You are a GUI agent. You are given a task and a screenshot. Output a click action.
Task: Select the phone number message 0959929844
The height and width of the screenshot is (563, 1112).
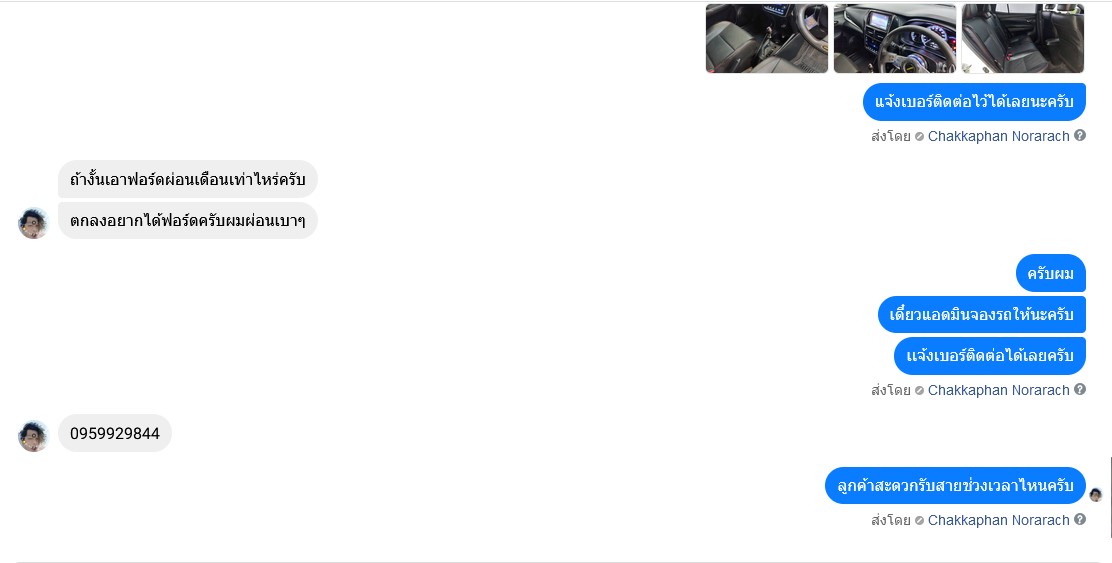click(115, 433)
